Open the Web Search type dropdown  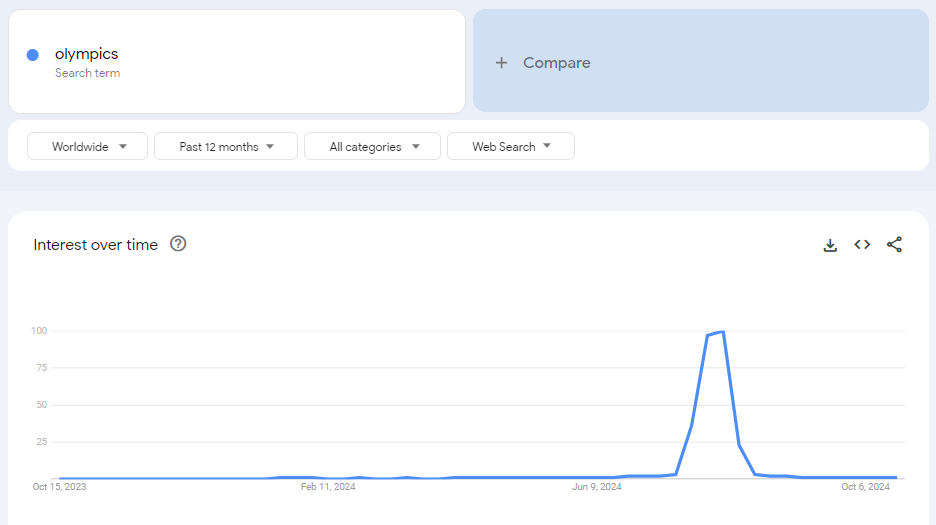click(x=510, y=147)
